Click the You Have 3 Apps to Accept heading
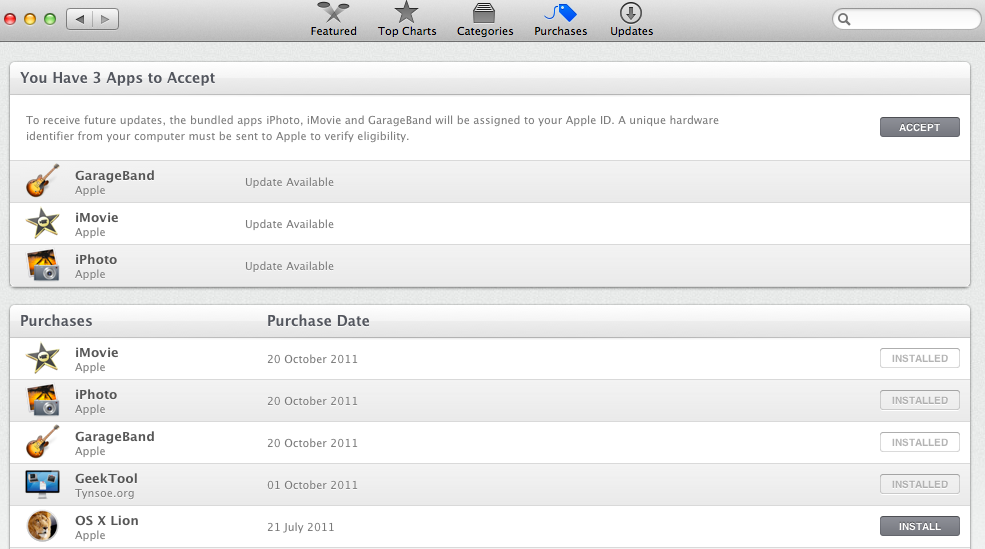The image size is (985, 549). pyautogui.click(x=117, y=78)
